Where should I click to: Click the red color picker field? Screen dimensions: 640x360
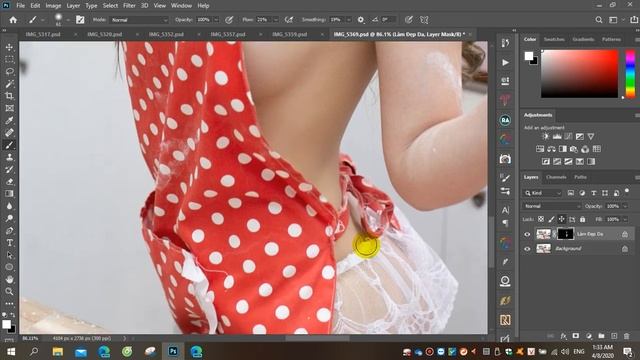pos(580,74)
